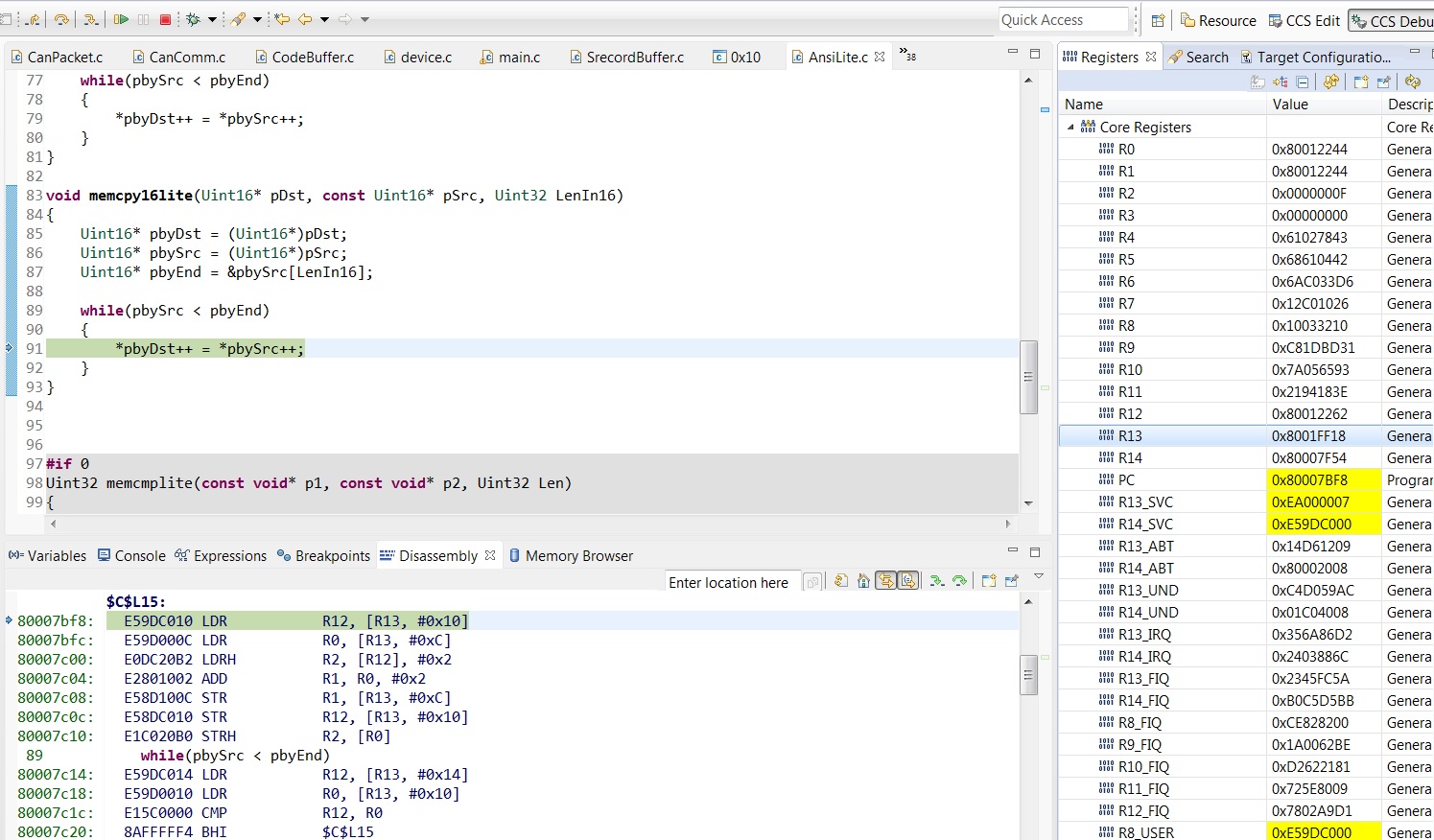The image size is (1434, 840).
Task: Open the CanComm.c editor tab
Action: pyautogui.click(x=178, y=57)
